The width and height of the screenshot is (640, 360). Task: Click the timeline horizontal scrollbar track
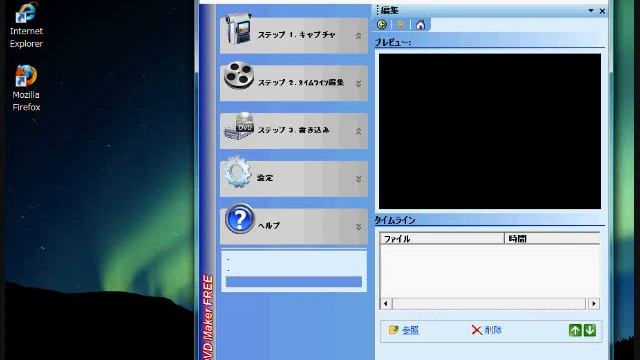coord(489,304)
